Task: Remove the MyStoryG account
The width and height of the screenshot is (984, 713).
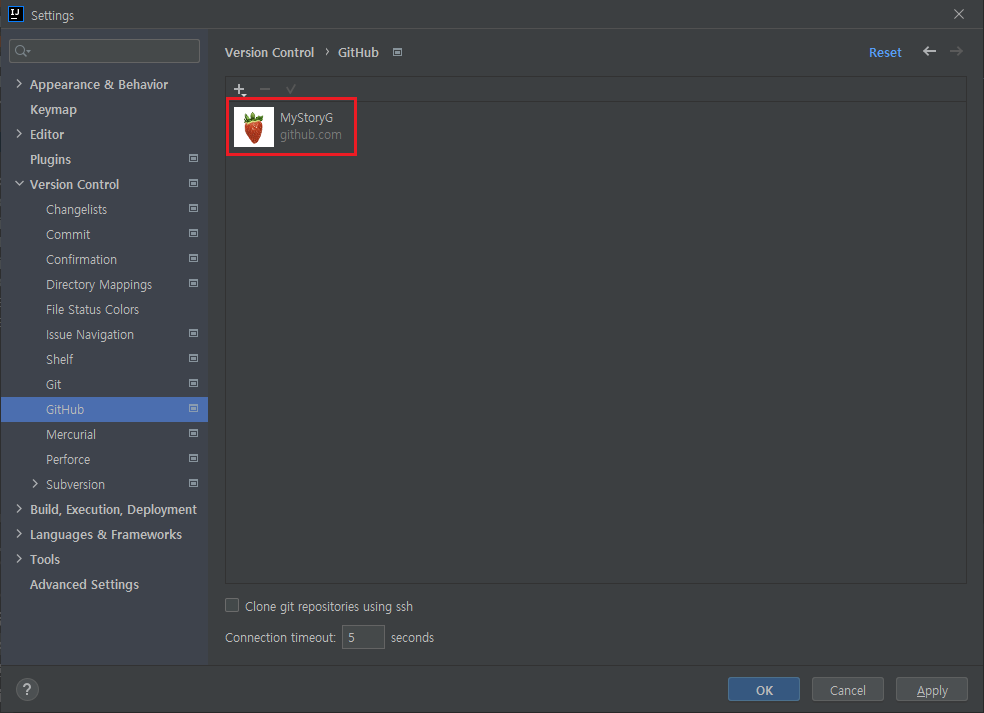Action: click(264, 89)
